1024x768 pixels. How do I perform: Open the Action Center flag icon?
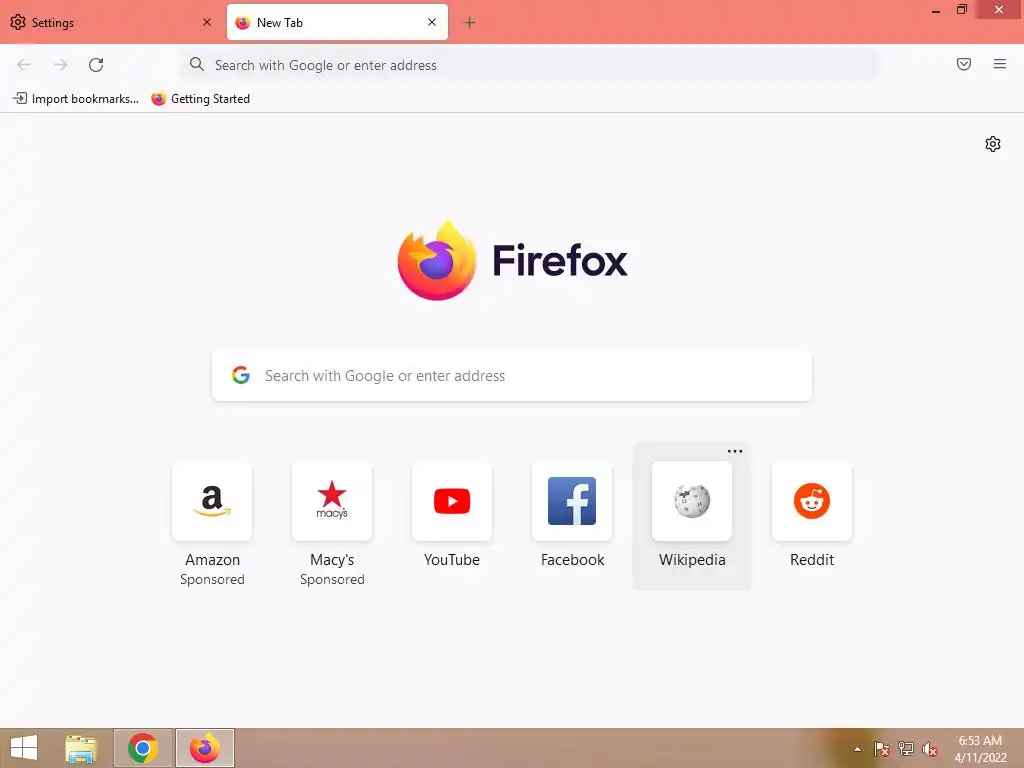point(881,749)
